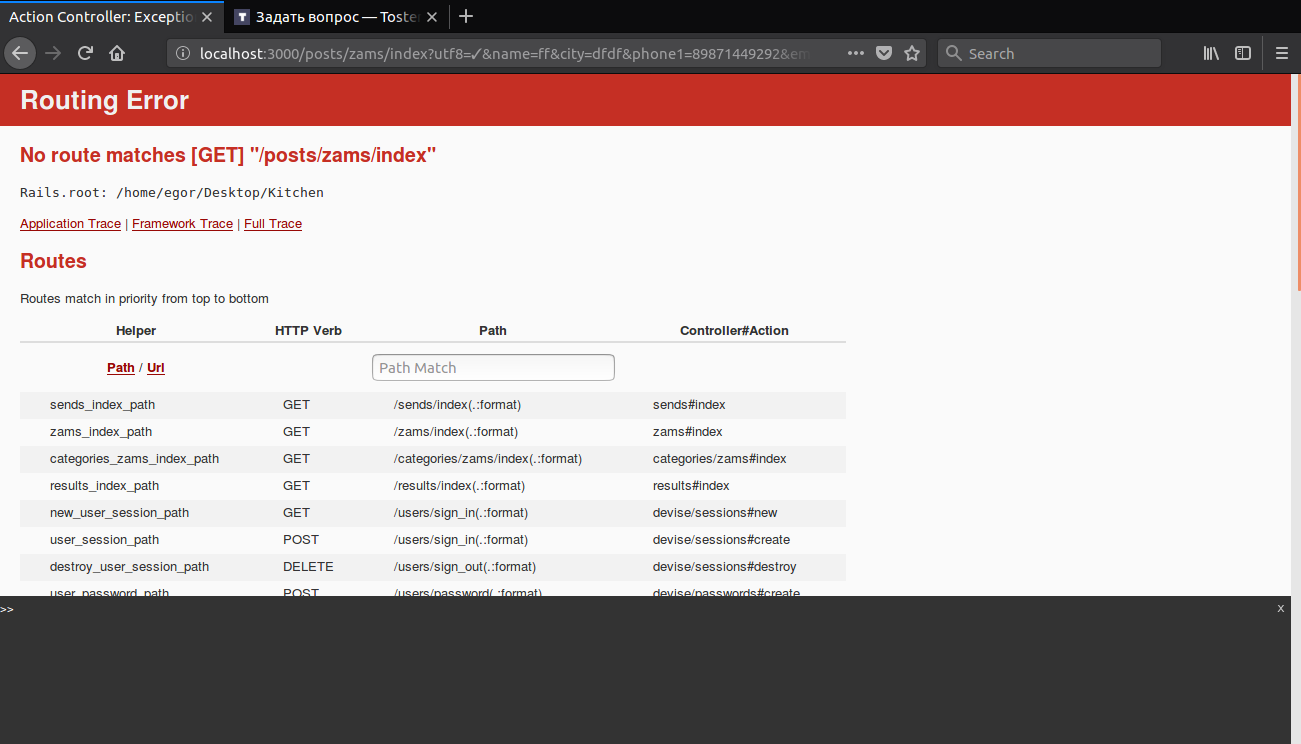Click the Path Match filter field

(x=493, y=367)
